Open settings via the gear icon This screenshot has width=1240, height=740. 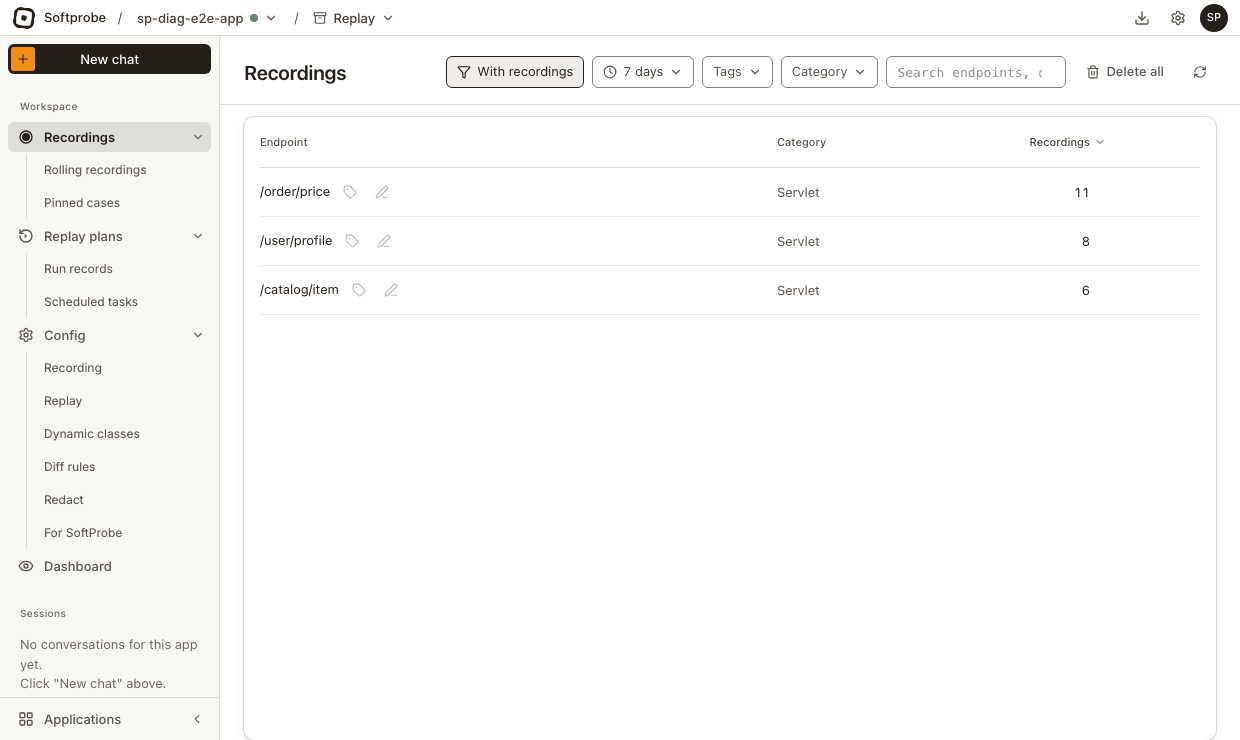click(1178, 18)
